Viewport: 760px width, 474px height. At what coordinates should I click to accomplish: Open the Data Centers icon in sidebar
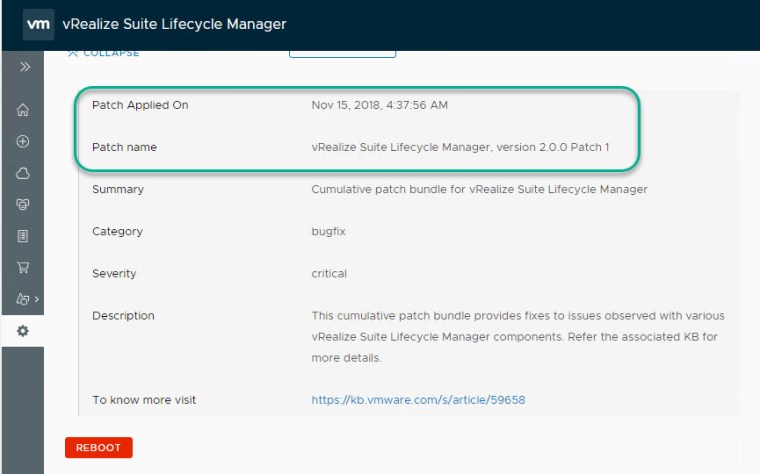click(23, 204)
